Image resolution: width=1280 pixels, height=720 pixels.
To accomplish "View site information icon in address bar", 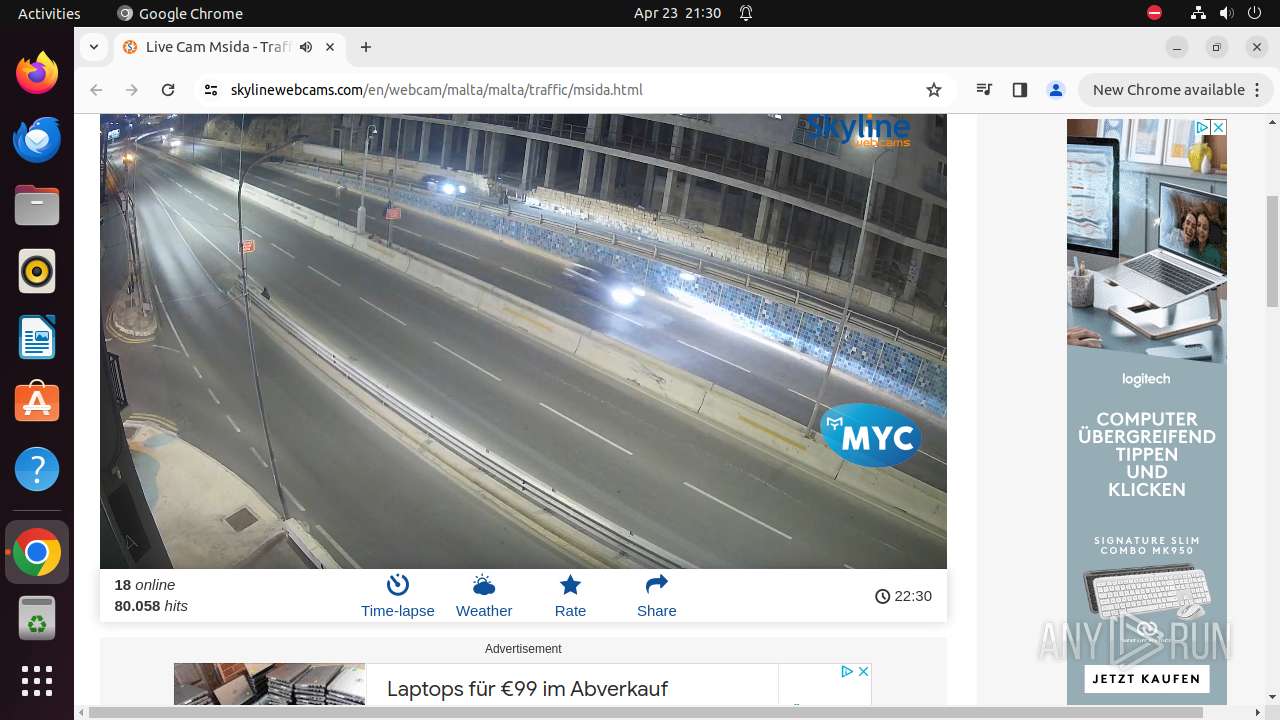I will [210, 90].
